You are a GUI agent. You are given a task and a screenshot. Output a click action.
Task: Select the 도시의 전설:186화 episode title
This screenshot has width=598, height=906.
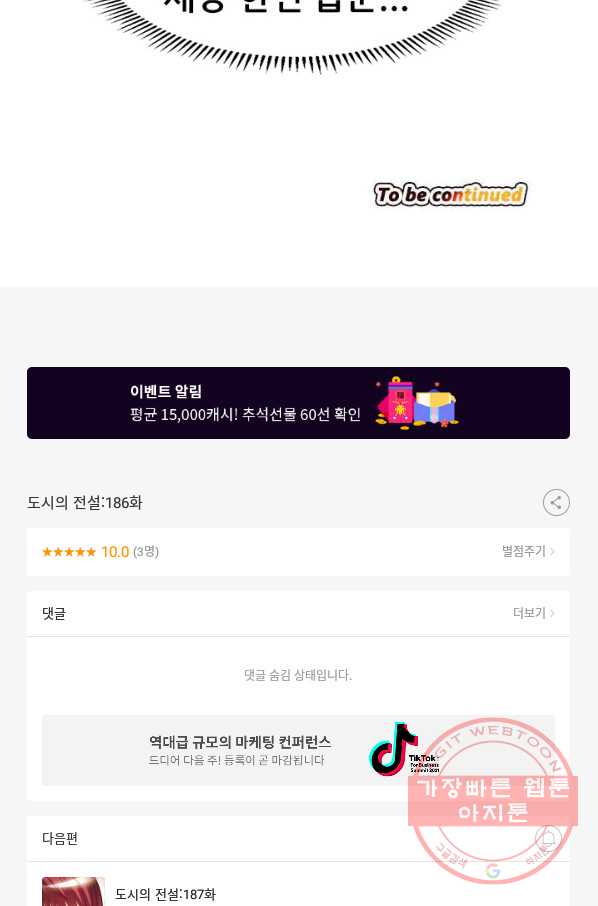[85, 503]
